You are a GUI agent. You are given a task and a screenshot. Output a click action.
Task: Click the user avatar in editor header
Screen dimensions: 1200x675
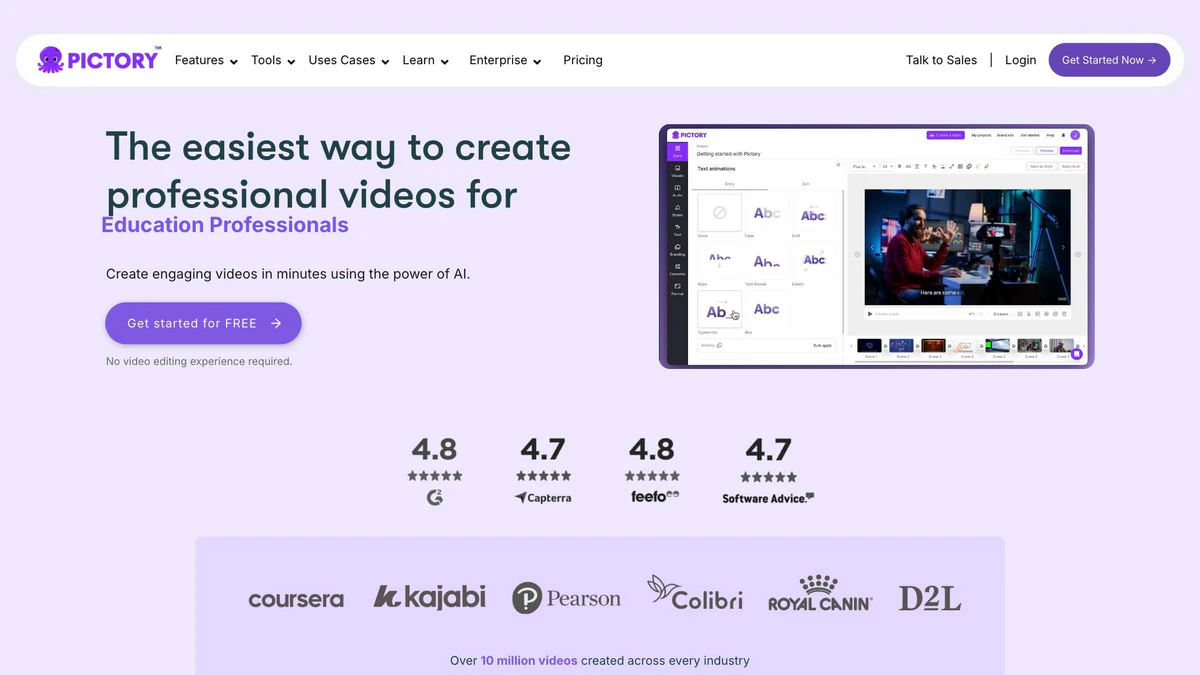(1075, 135)
